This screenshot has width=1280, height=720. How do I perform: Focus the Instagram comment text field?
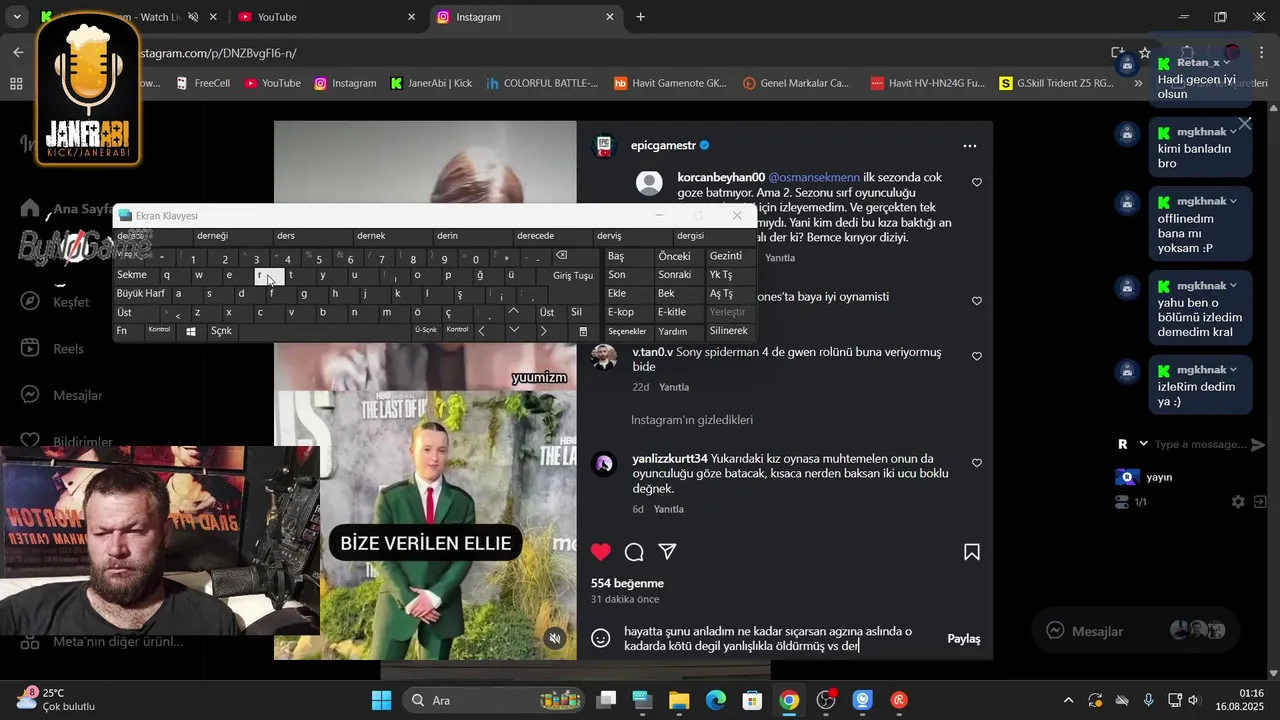(x=778, y=639)
